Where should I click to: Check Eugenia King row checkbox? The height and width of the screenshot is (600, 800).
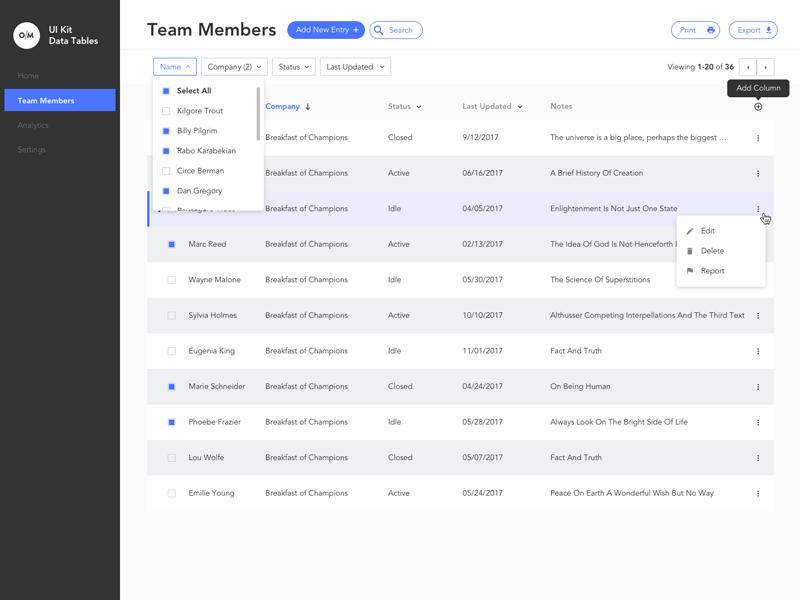pyautogui.click(x=172, y=351)
